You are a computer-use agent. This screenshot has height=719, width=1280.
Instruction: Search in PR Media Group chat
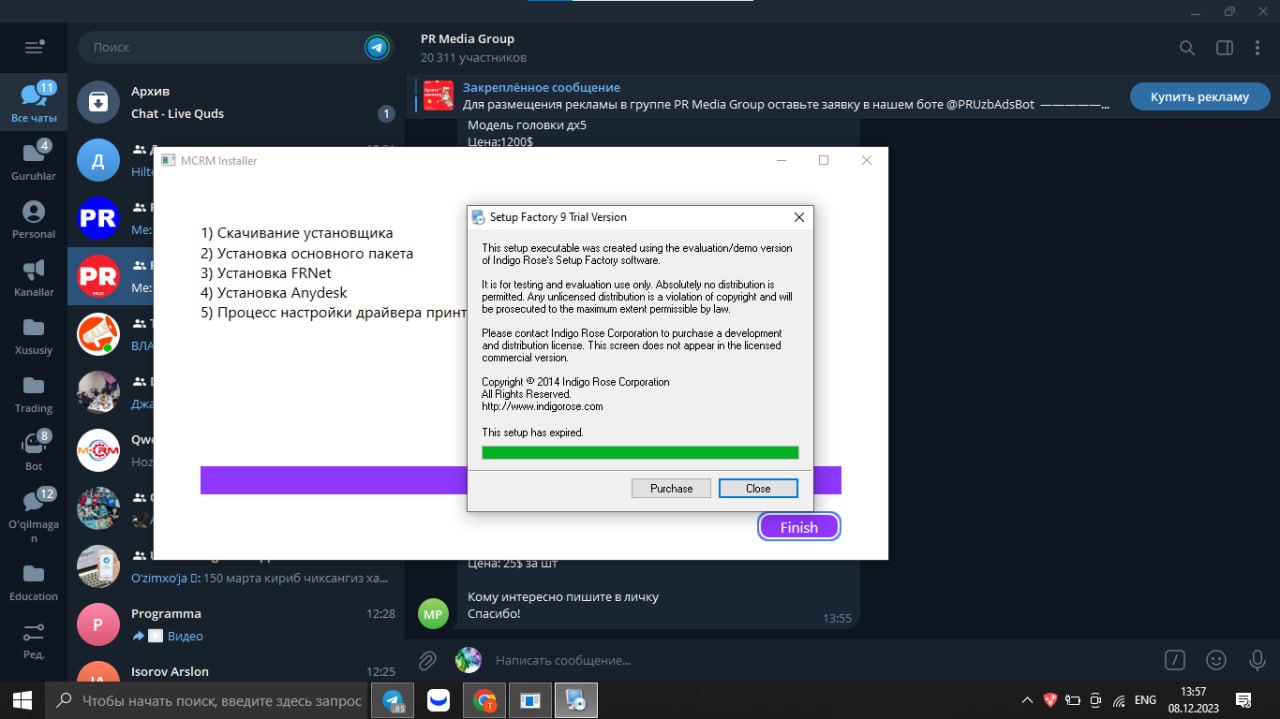pos(1187,48)
